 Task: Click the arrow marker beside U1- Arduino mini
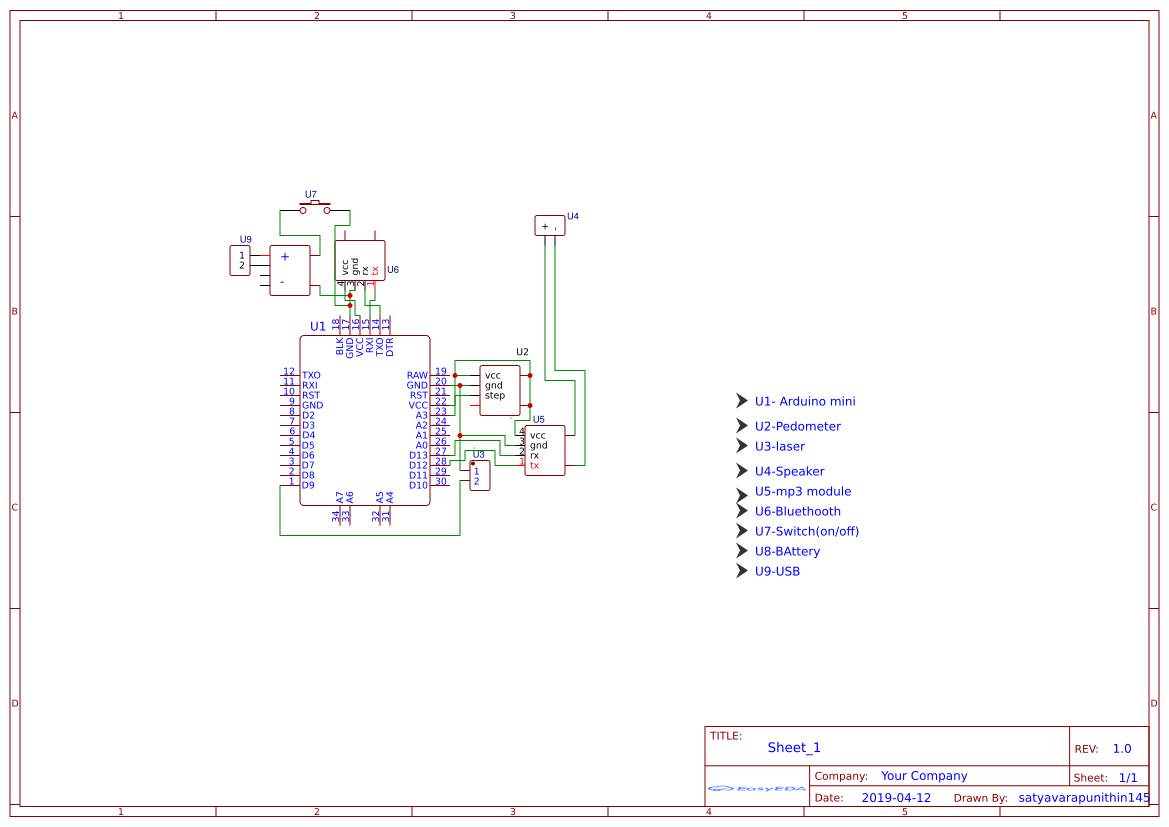coord(741,400)
